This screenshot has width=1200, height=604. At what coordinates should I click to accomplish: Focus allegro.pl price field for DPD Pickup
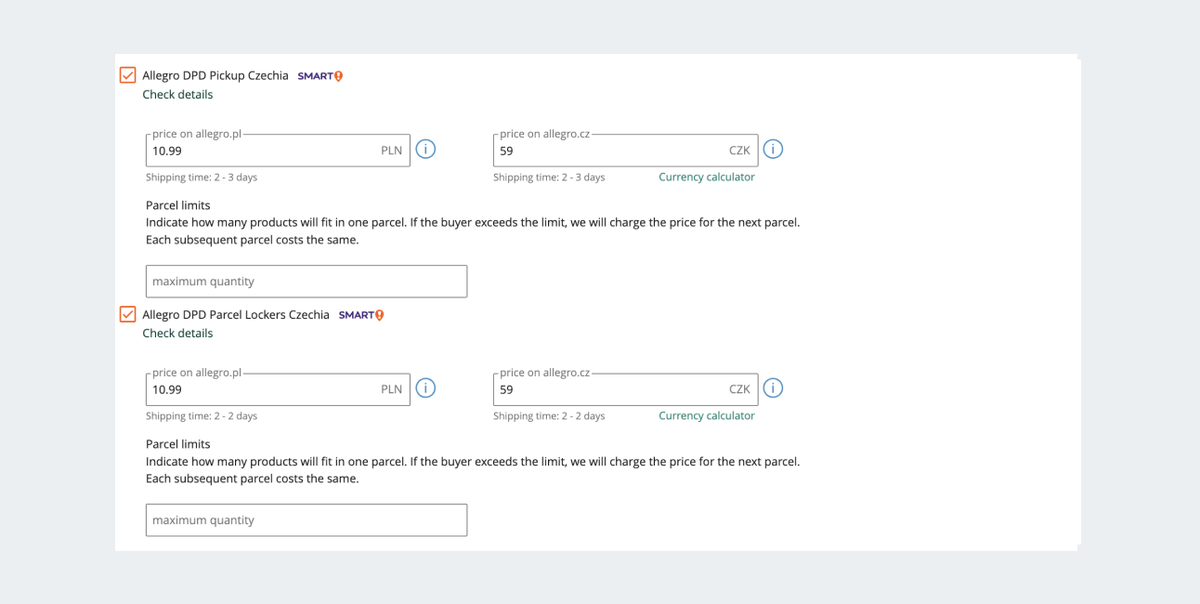[278, 150]
